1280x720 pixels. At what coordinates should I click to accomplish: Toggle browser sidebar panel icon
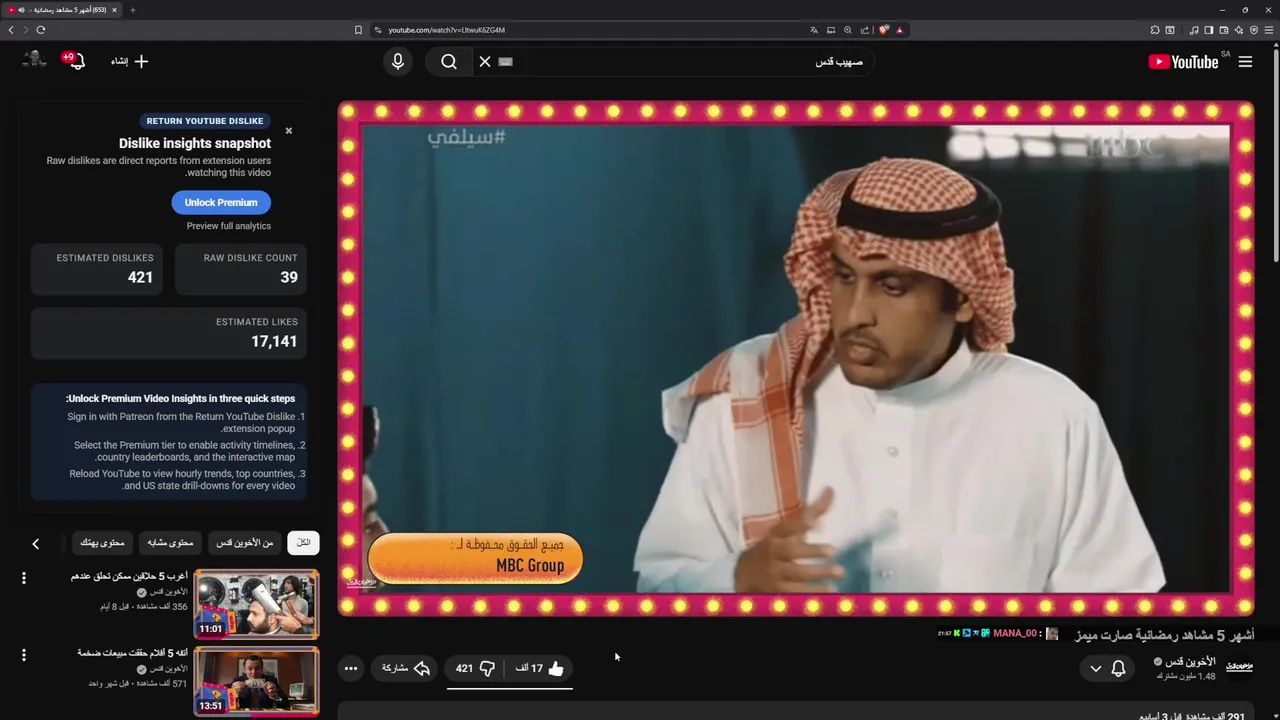1208,30
